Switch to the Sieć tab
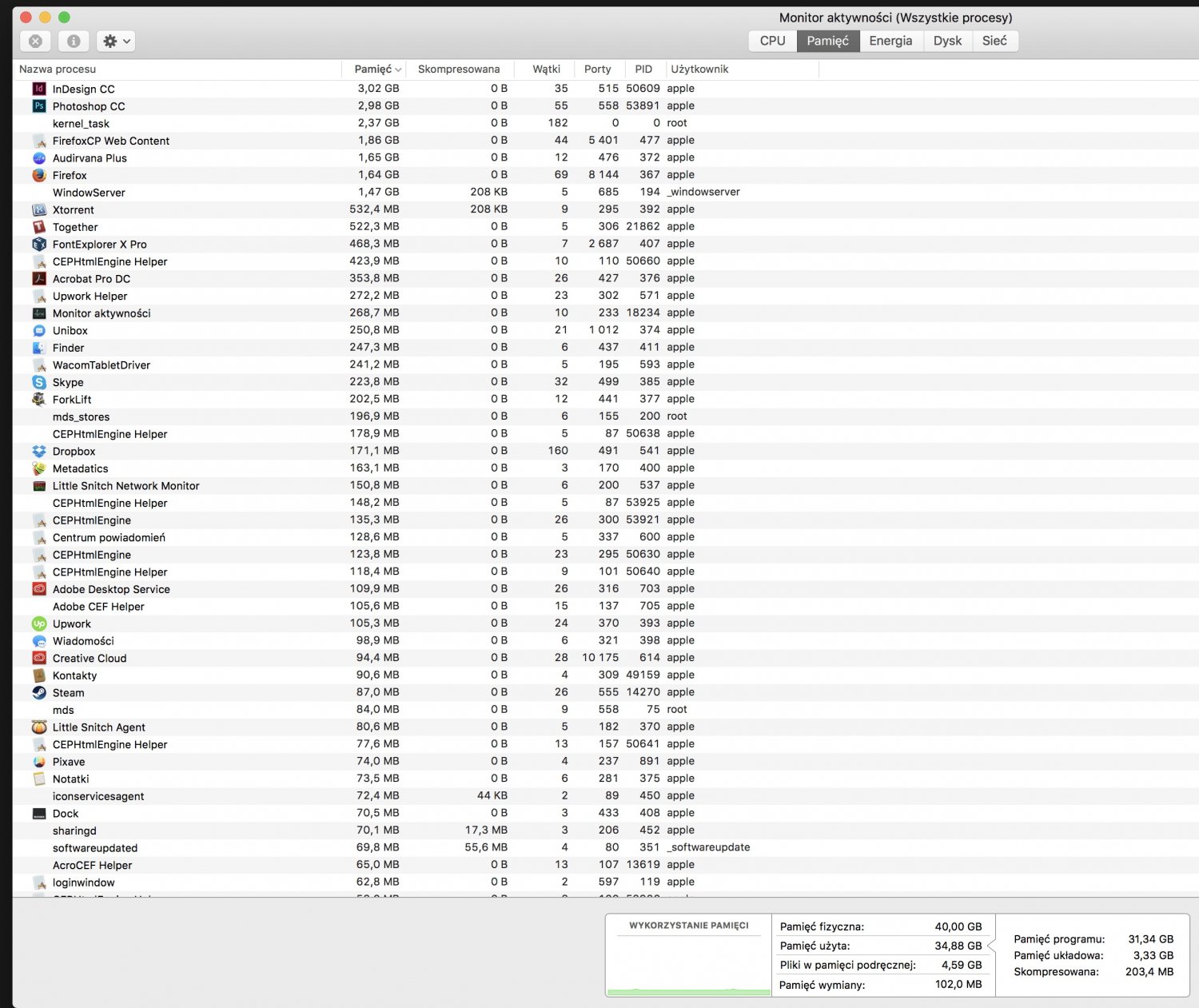 pyautogui.click(x=994, y=41)
